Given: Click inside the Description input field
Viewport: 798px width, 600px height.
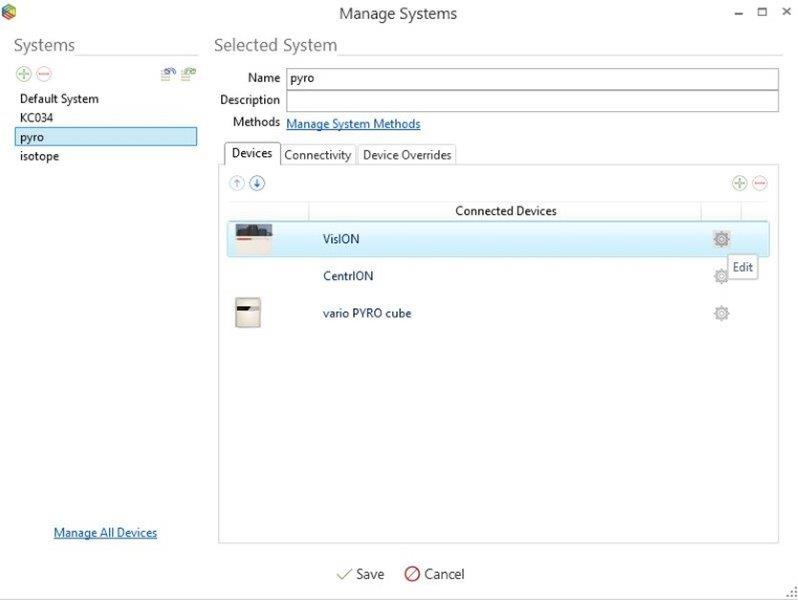Looking at the screenshot, I should 531,101.
